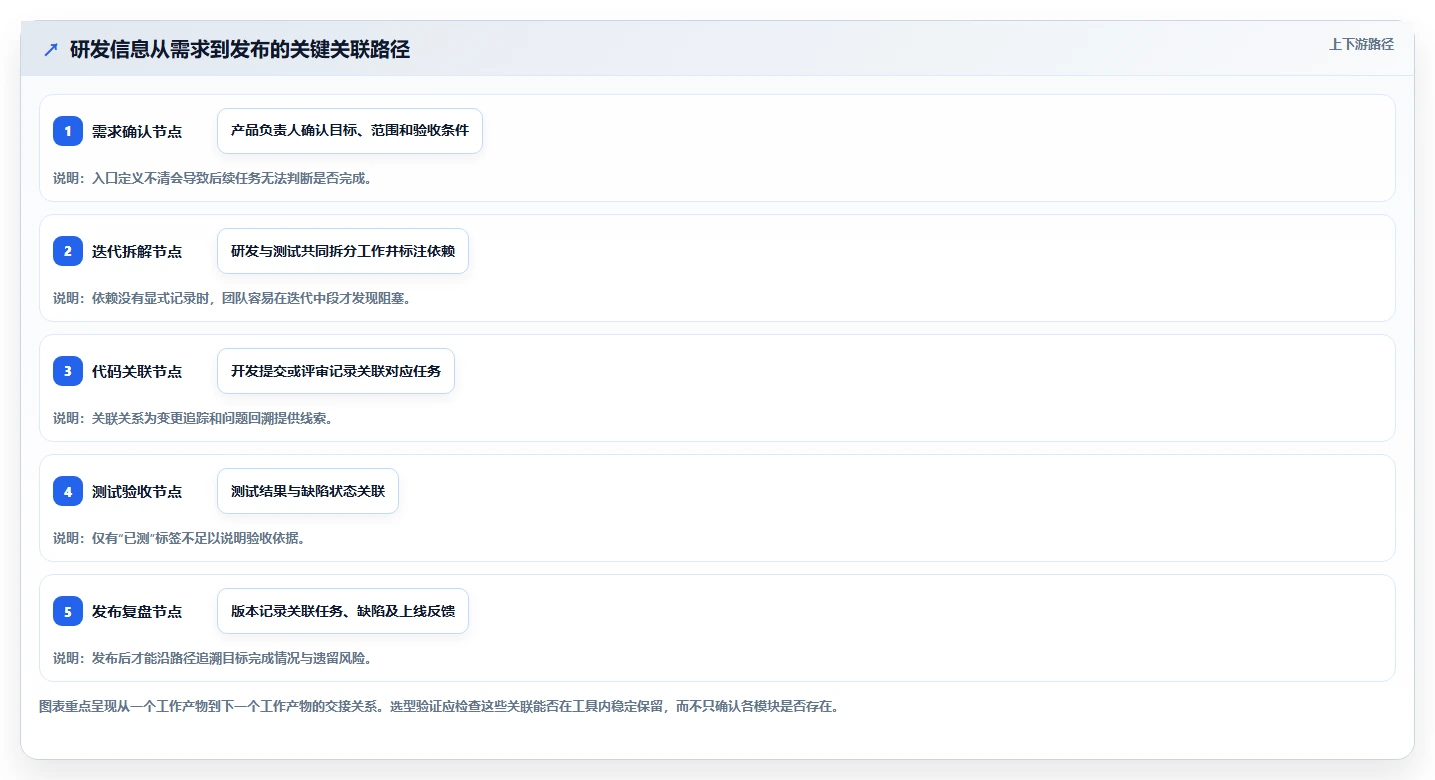The width and height of the screenshot is (1435, 780).
Task: Click the 测试结果与缺陷状态关联 chip
Action: pyautogui.click(x=308, y=491)
